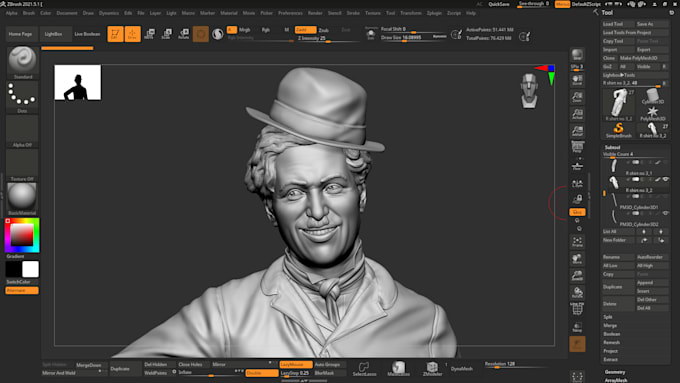680x383 pixels.
Task: Toggle the Zadd button
Action: [x=305, y=30]
